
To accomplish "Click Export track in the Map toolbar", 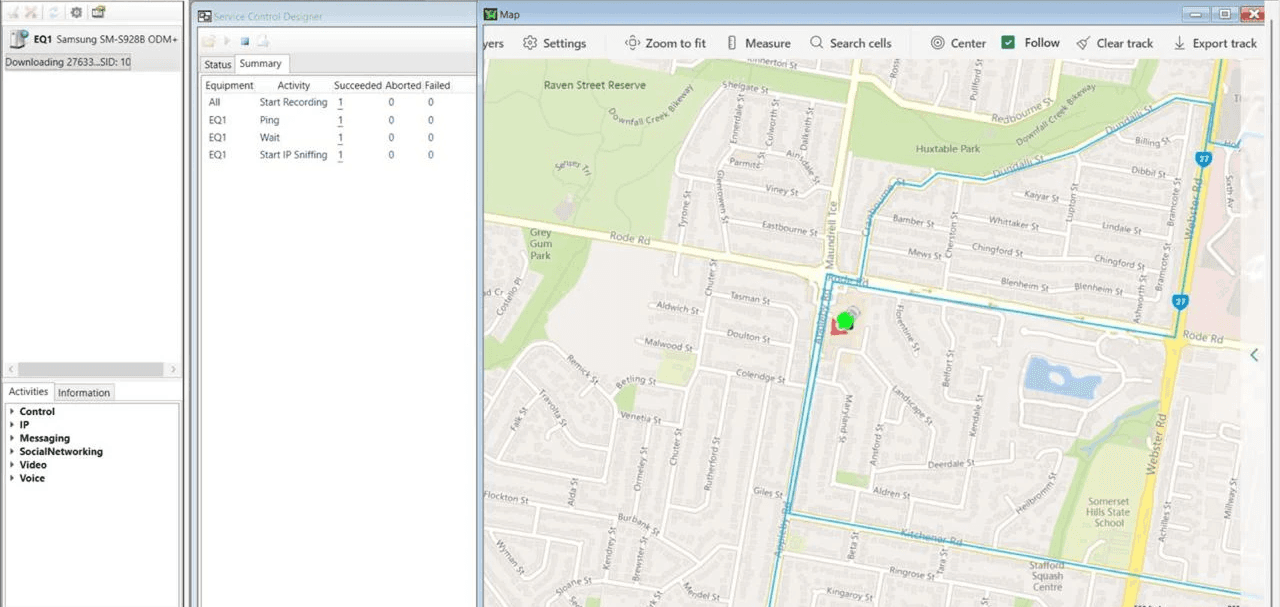I will tap(1214, 43).
